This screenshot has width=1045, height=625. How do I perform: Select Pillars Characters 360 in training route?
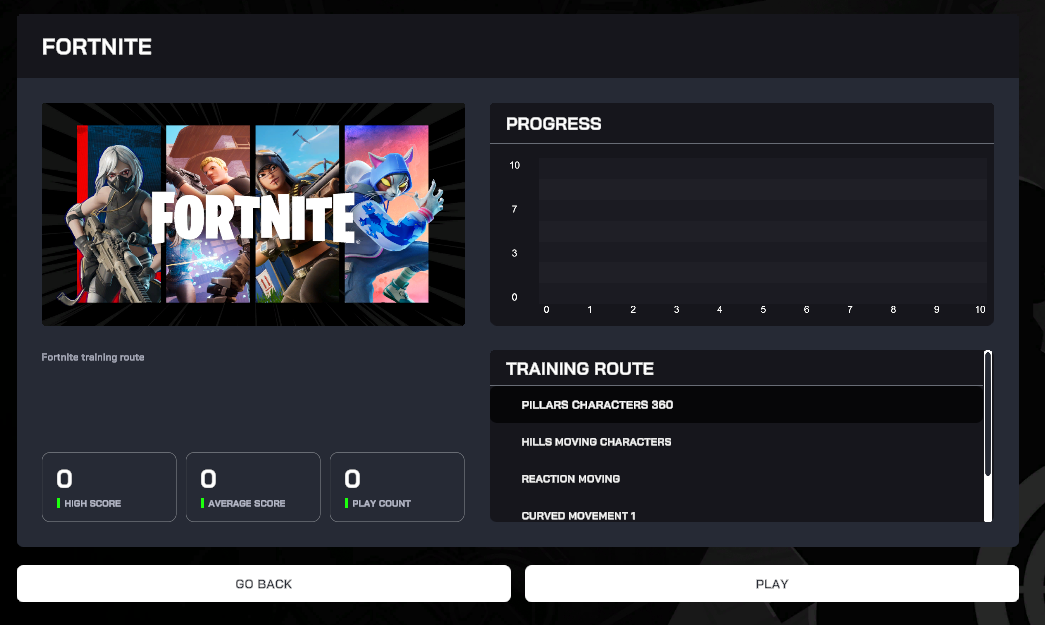coord(736,404)
